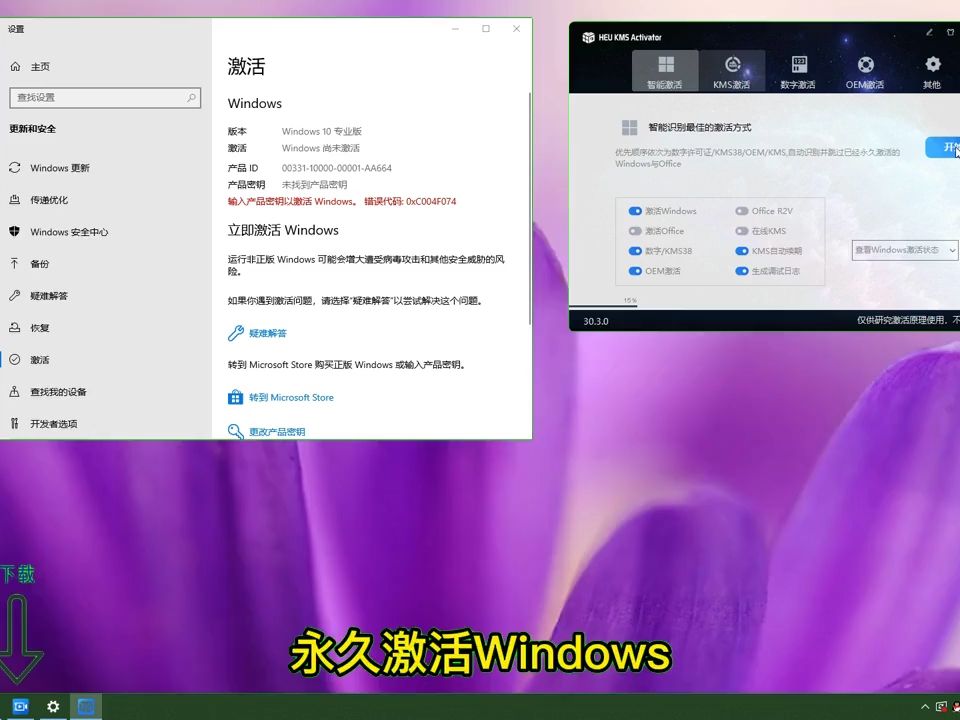Open the screen recorder taskbar icon
This screenshot has width=960, height=720.
click(20, 707)
